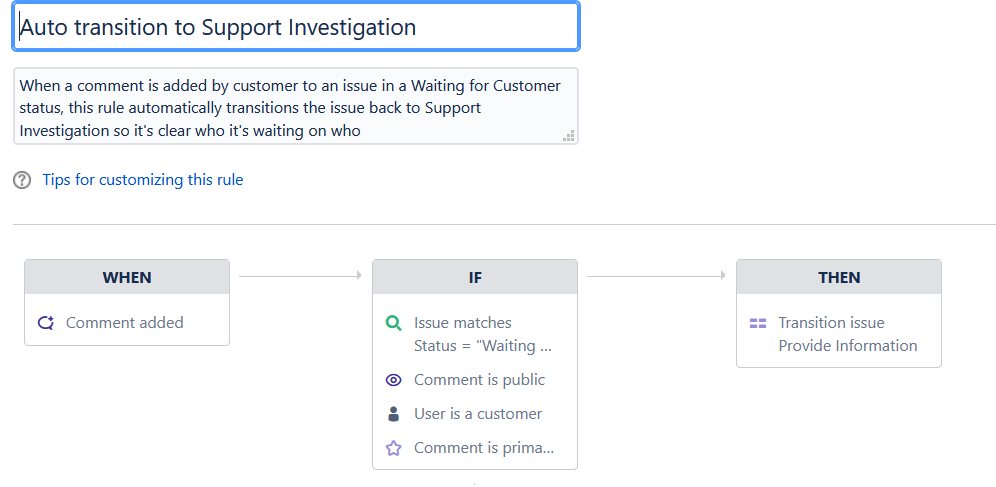The height and width of the screenshot is (487, 996).
Task: Click the description box resize handle
Action: click(569, 135)
